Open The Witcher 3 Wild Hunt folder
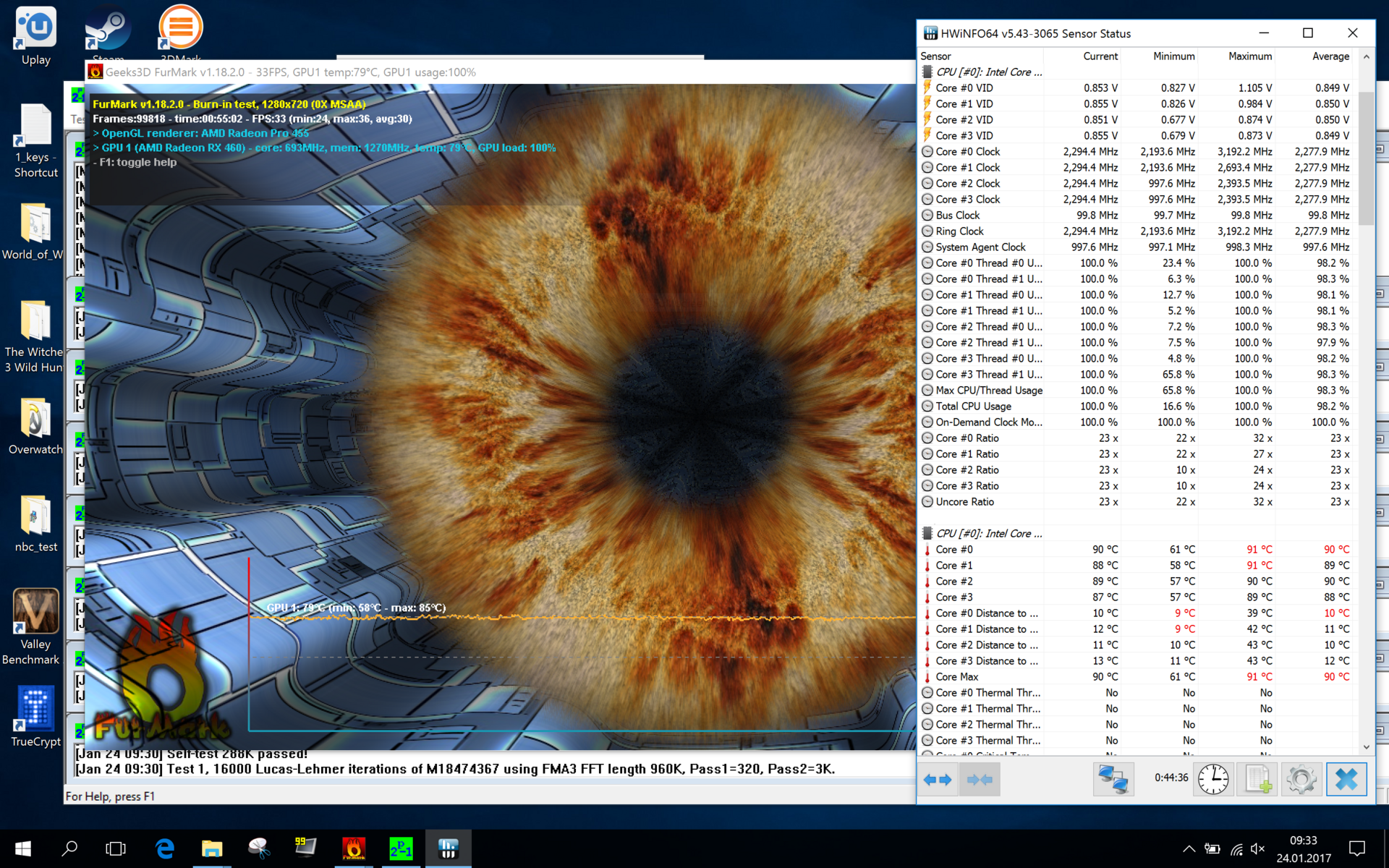This screenshot has height=868, width=1389. coord(33,336)
